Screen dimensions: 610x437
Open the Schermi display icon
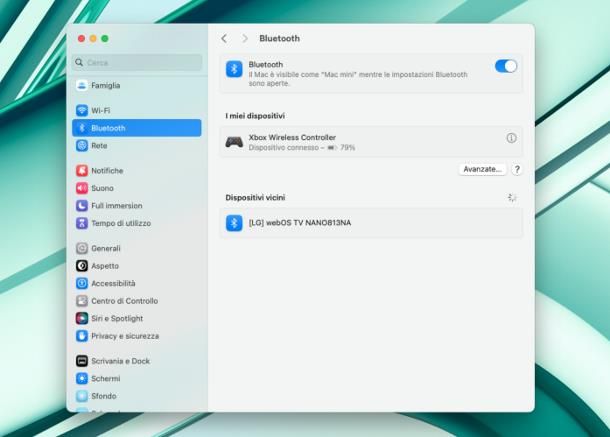[x=82, y=378]
